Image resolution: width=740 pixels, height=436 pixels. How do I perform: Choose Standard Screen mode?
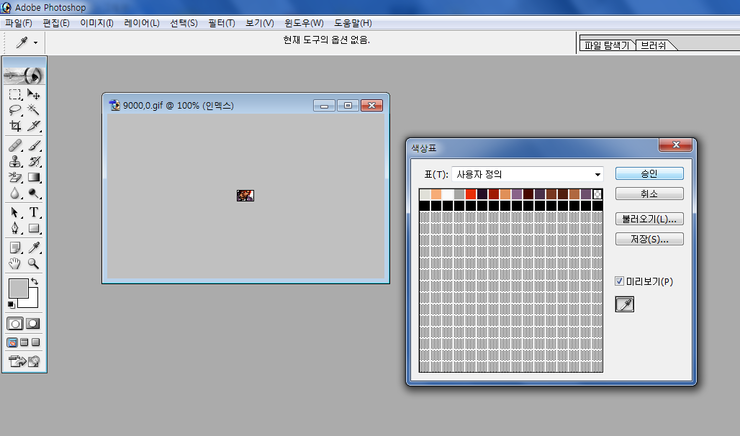click(x=12, y=343)
